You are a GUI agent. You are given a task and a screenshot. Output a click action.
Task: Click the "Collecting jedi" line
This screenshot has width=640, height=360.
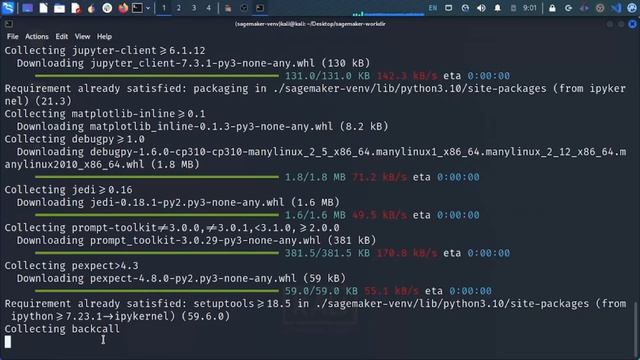point(69,190)
